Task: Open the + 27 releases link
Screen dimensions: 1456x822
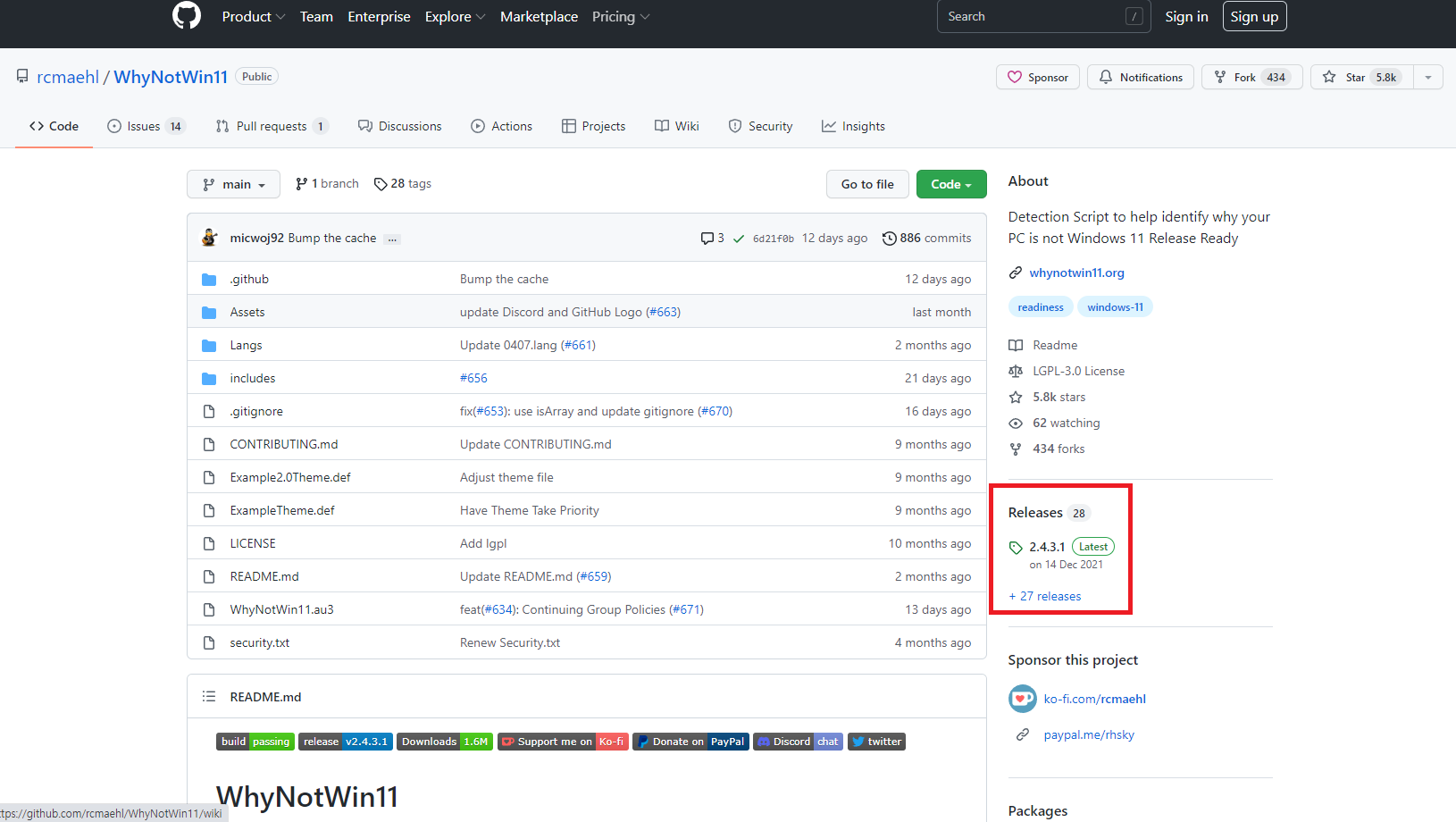Action: [1044, 596]
